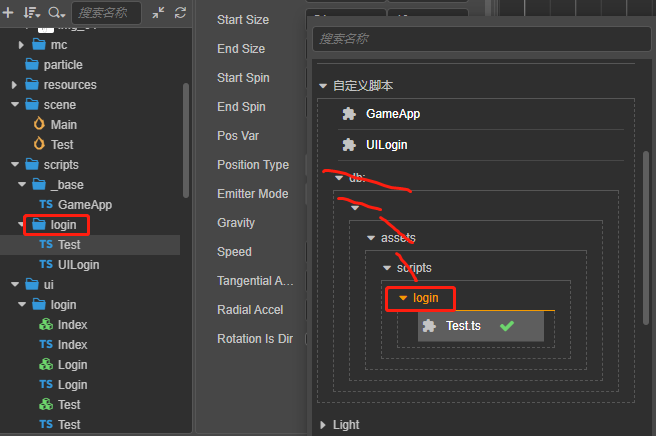
Task: Open the sort order menu icon
Action: (x=31, y=13)
